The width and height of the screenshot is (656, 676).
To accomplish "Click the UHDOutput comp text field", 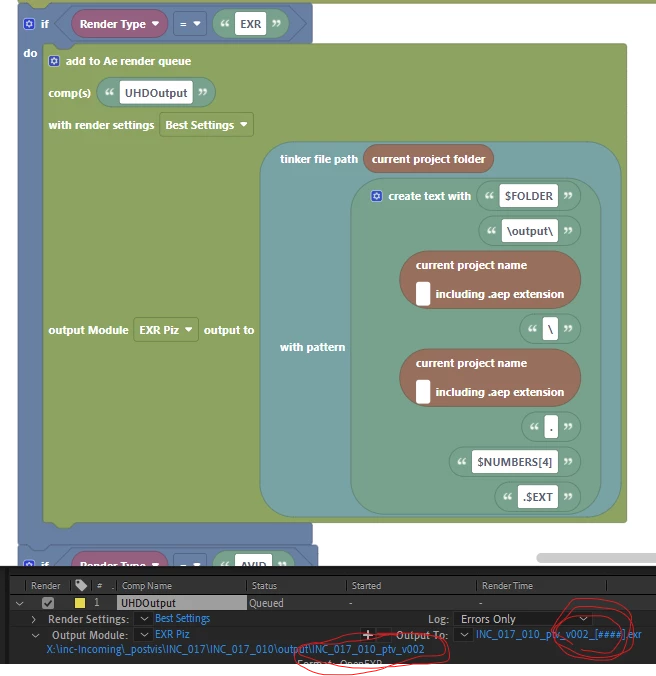I will pyautogui.click(x=156, y=93).
